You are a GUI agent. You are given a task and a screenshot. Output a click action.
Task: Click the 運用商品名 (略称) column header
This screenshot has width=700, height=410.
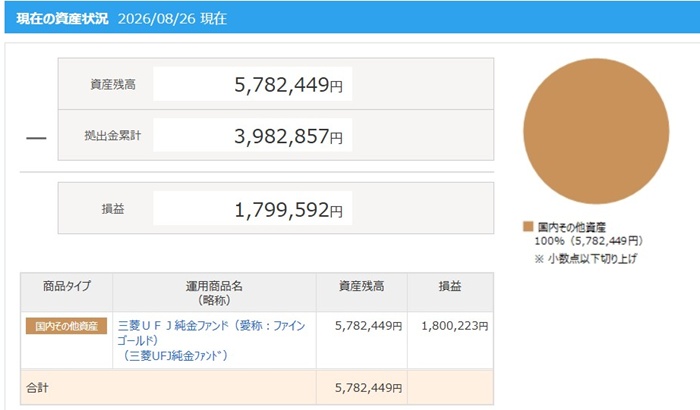point(214,292)
